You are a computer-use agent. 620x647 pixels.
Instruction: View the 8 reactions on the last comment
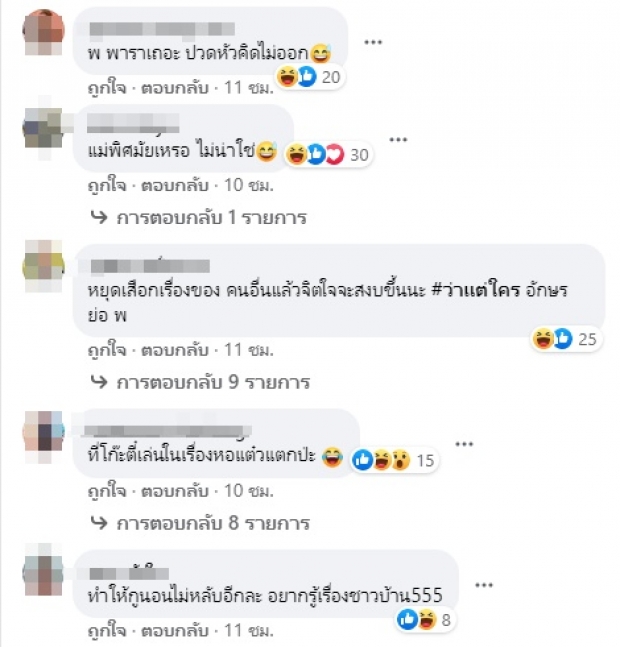point(425,619)
